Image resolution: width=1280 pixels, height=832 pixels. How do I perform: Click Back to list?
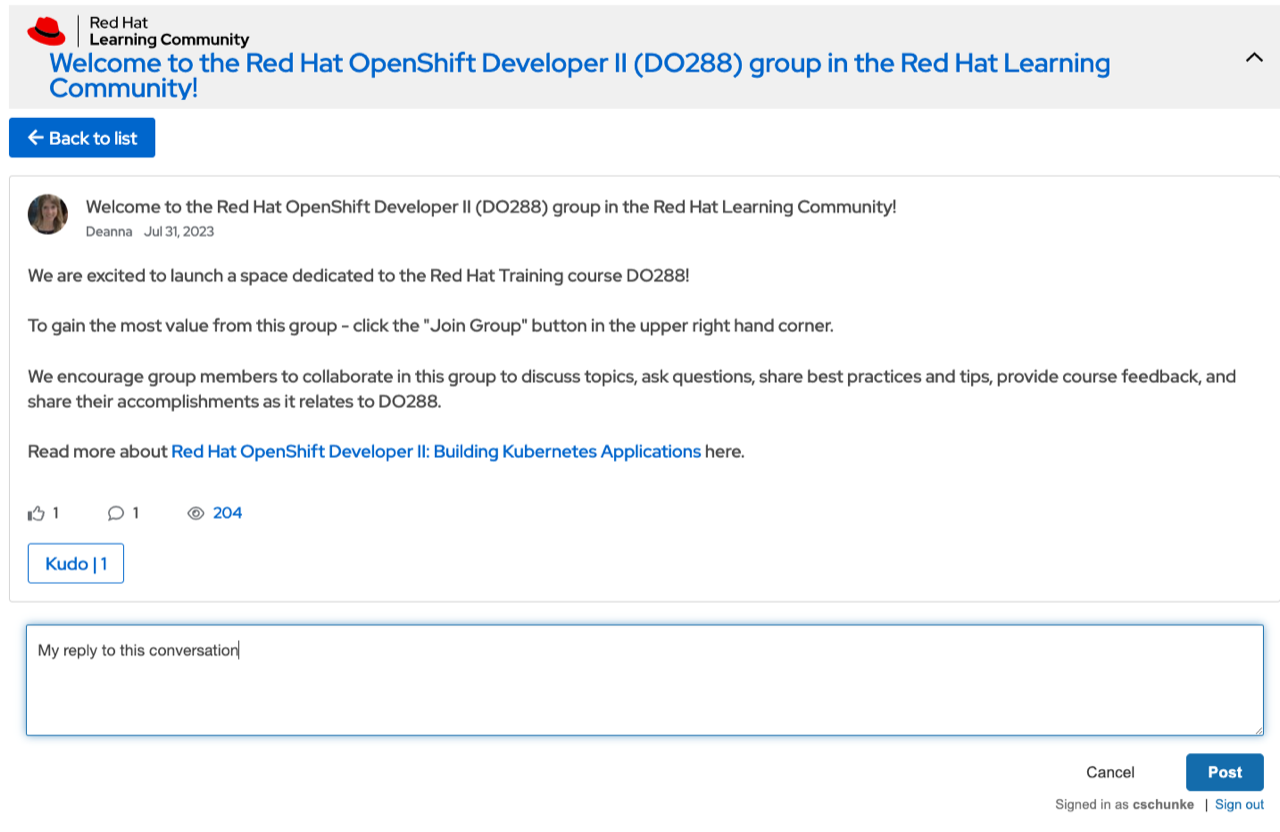81,137
